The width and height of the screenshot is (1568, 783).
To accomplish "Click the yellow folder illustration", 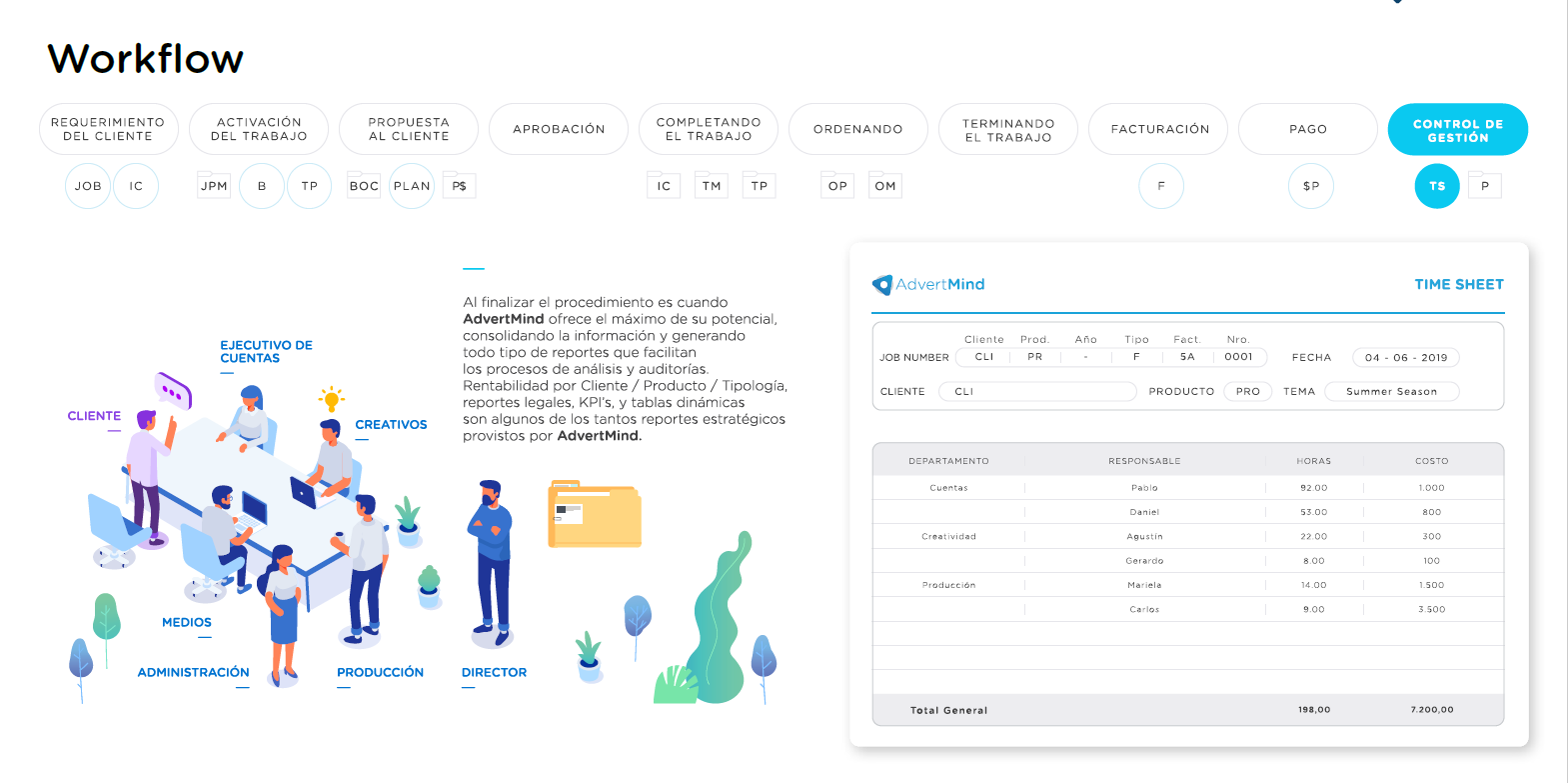I will 595,515.
